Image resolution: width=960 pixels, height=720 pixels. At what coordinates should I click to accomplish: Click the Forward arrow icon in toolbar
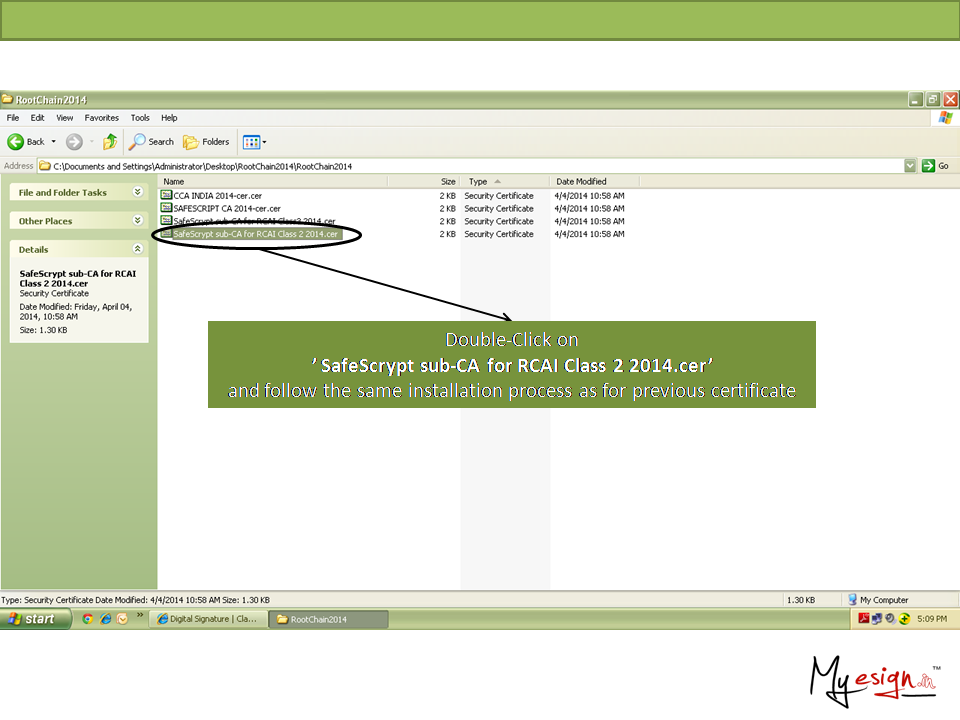coord(74,142)
